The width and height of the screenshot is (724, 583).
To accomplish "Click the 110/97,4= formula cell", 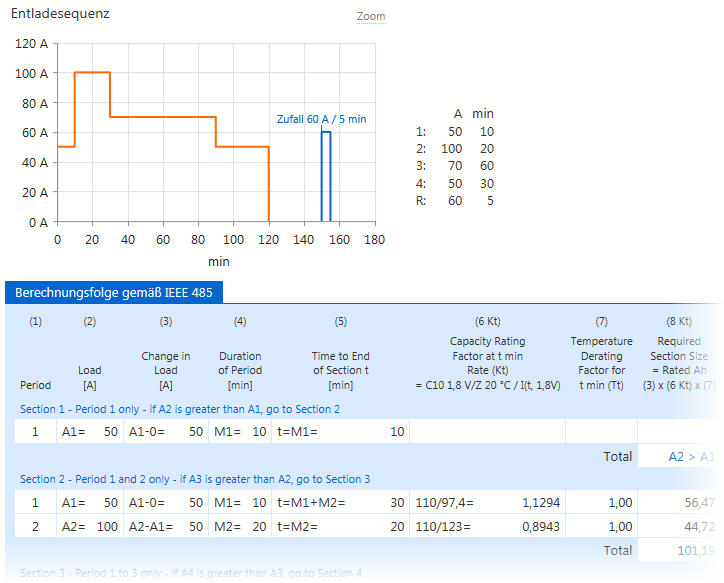I will tap(445, 503).
